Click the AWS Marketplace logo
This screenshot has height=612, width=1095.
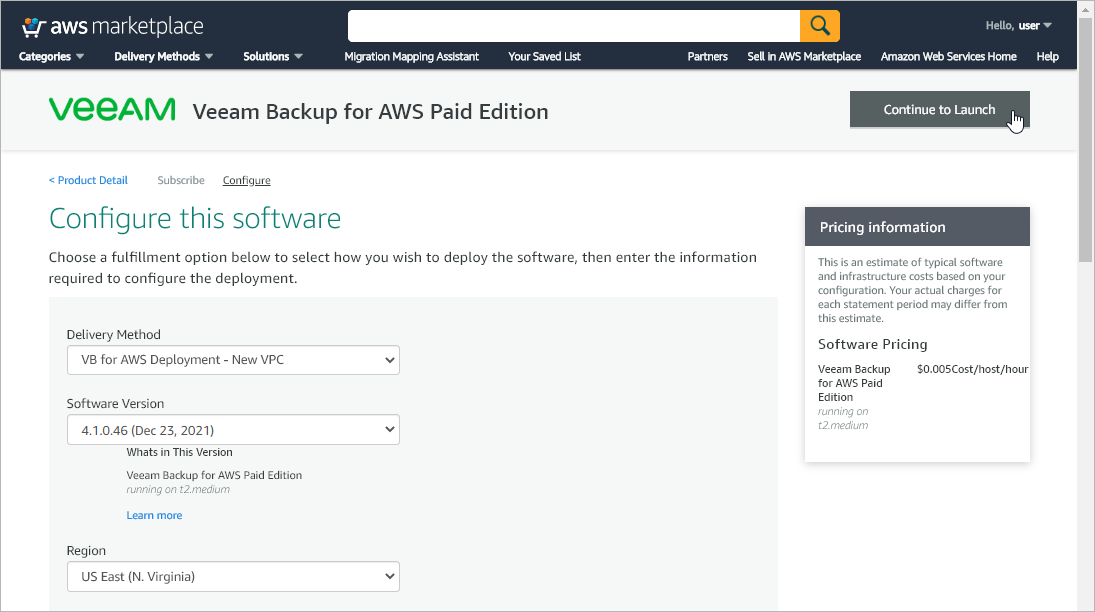pos(113,26)
